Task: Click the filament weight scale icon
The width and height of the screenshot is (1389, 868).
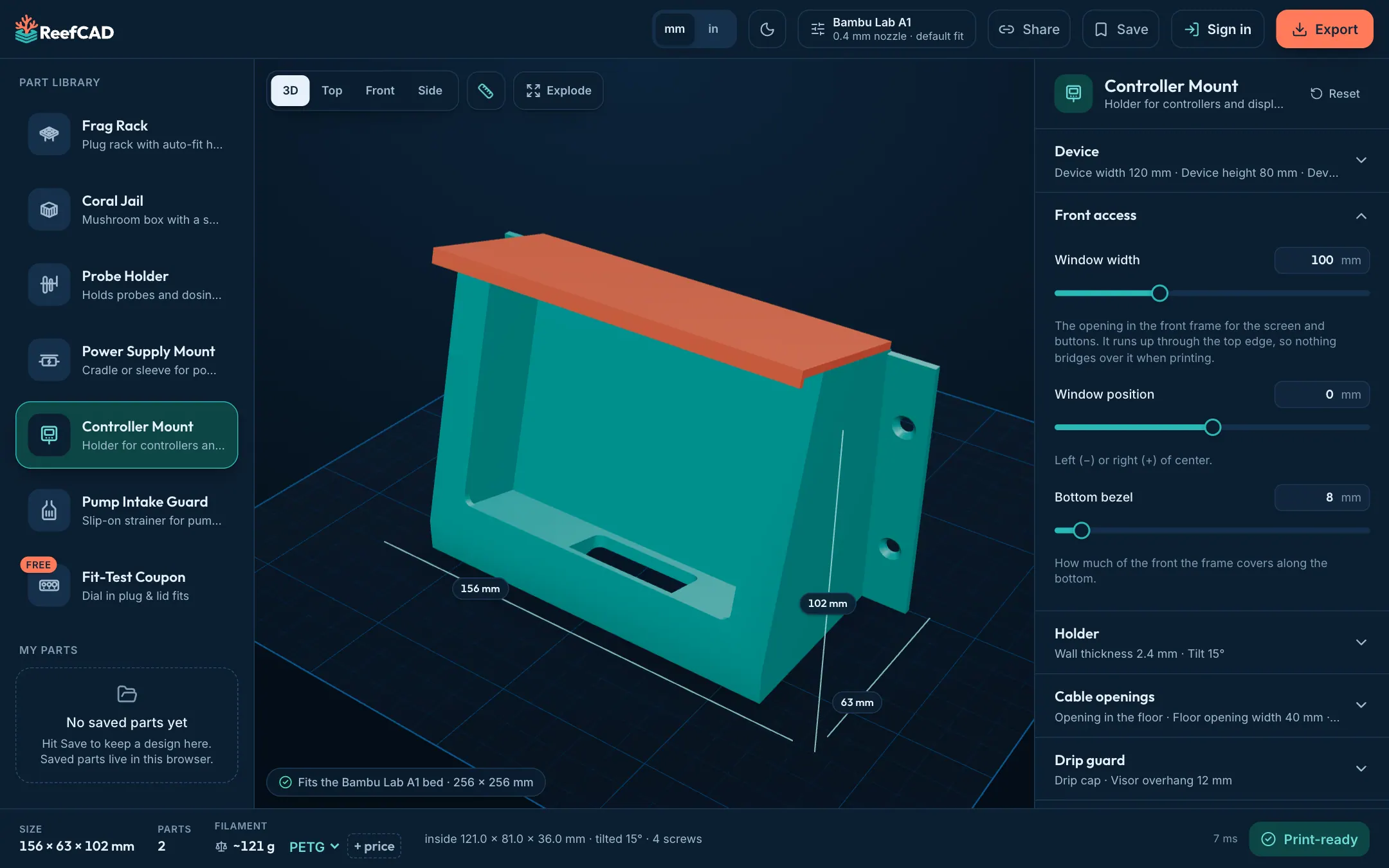Action: tap(221, 846)
